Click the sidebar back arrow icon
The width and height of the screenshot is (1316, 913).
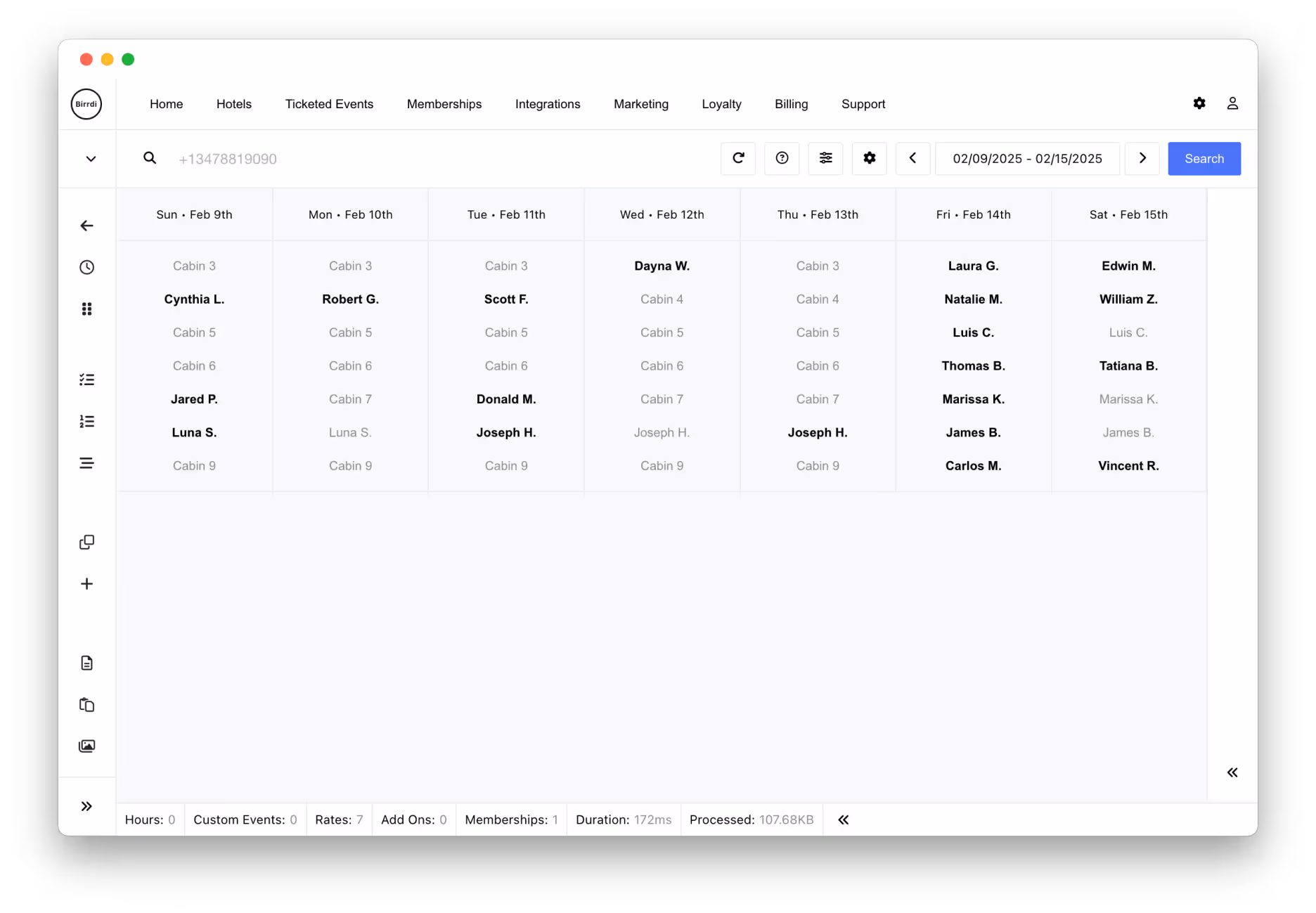click(86, 226)
